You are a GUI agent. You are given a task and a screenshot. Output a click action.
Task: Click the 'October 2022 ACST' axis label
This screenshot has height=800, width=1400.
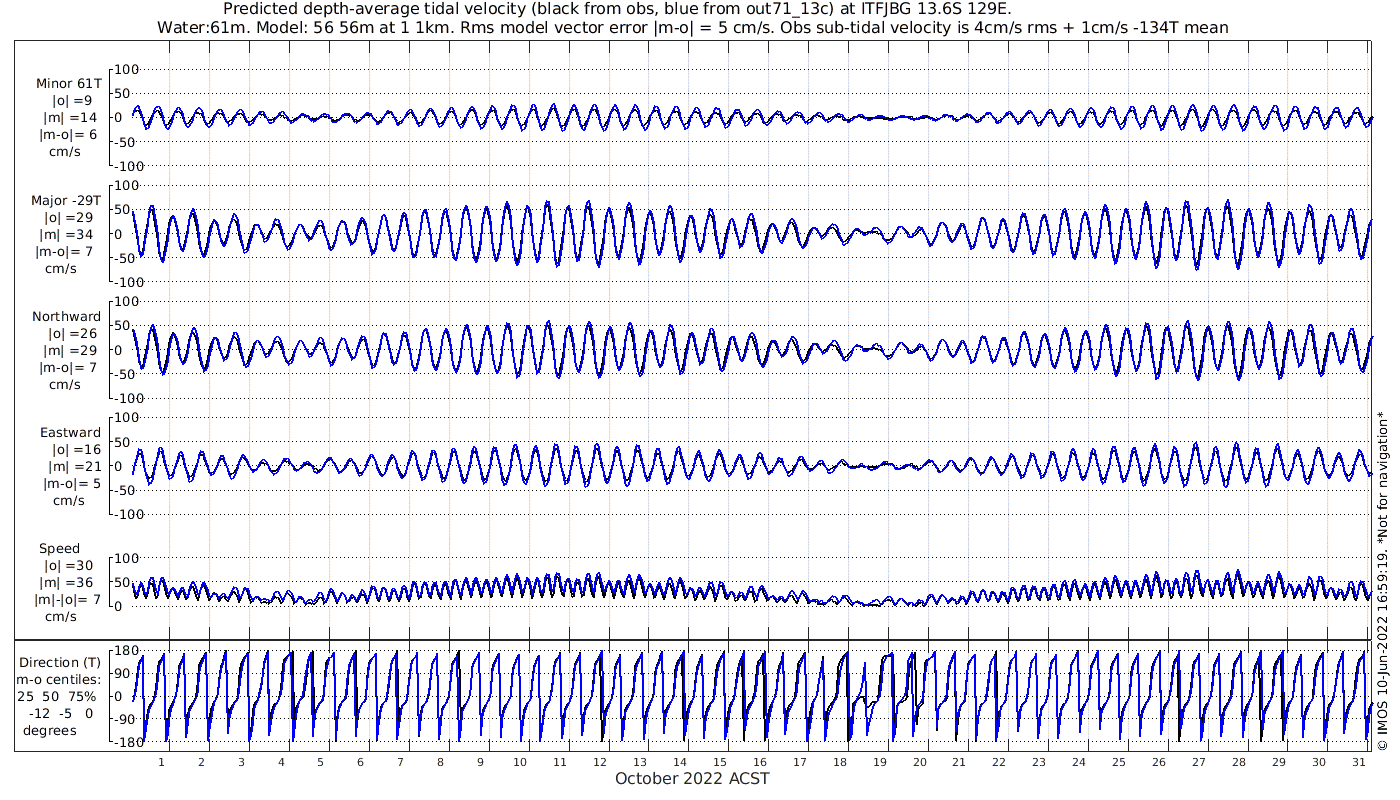coord(692,779)
